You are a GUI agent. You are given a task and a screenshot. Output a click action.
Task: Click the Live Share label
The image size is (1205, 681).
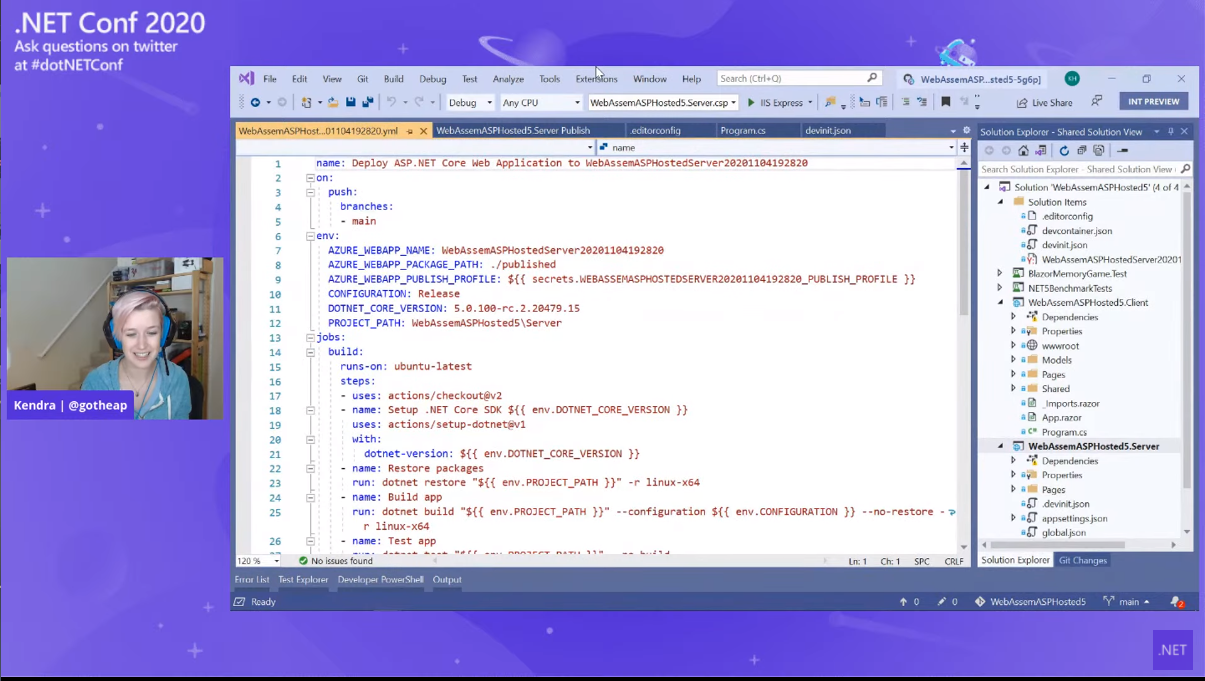(x=1052, y=103)
